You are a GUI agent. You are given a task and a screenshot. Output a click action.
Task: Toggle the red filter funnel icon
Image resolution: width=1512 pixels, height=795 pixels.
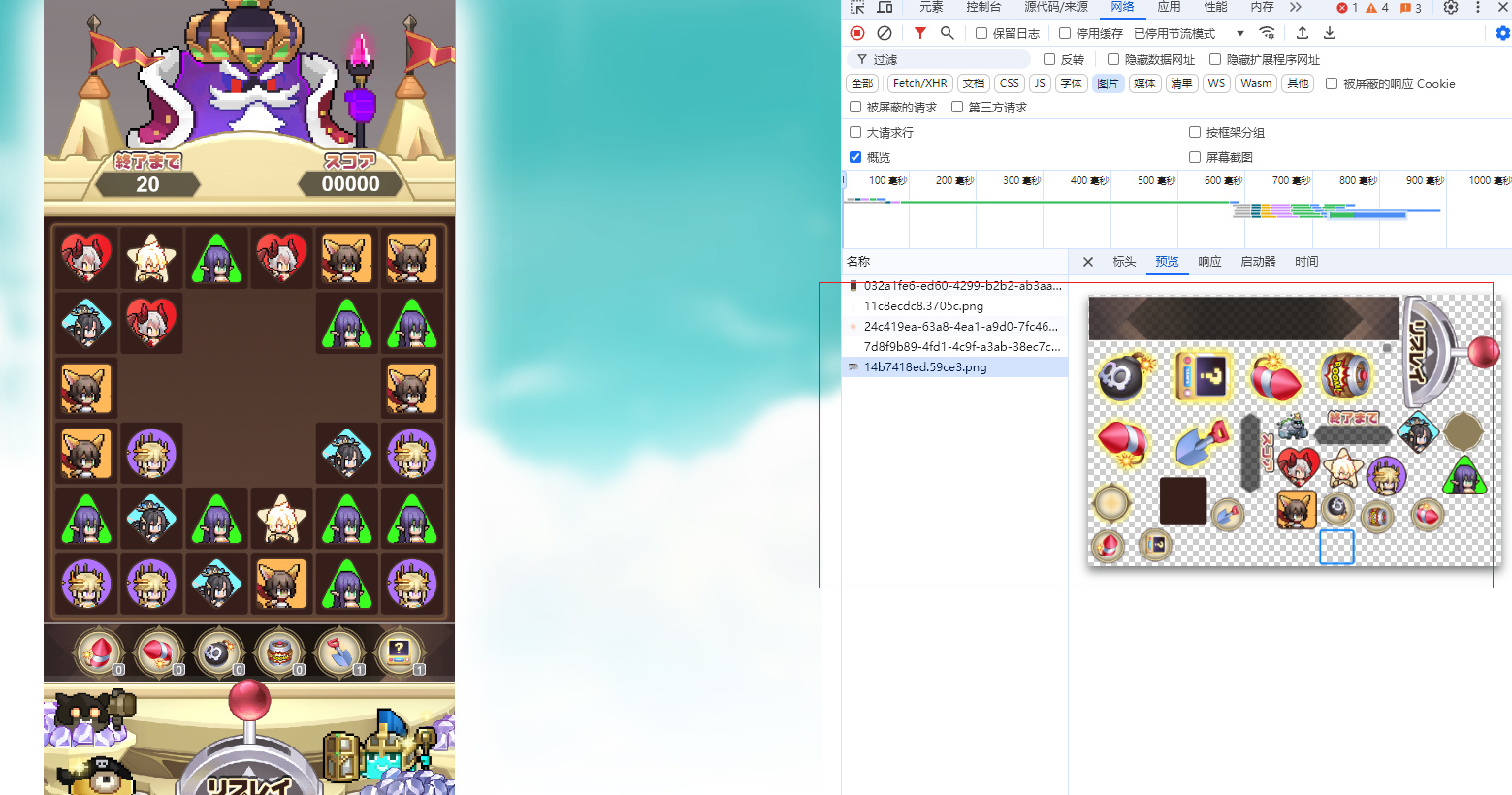click(920, 33)
